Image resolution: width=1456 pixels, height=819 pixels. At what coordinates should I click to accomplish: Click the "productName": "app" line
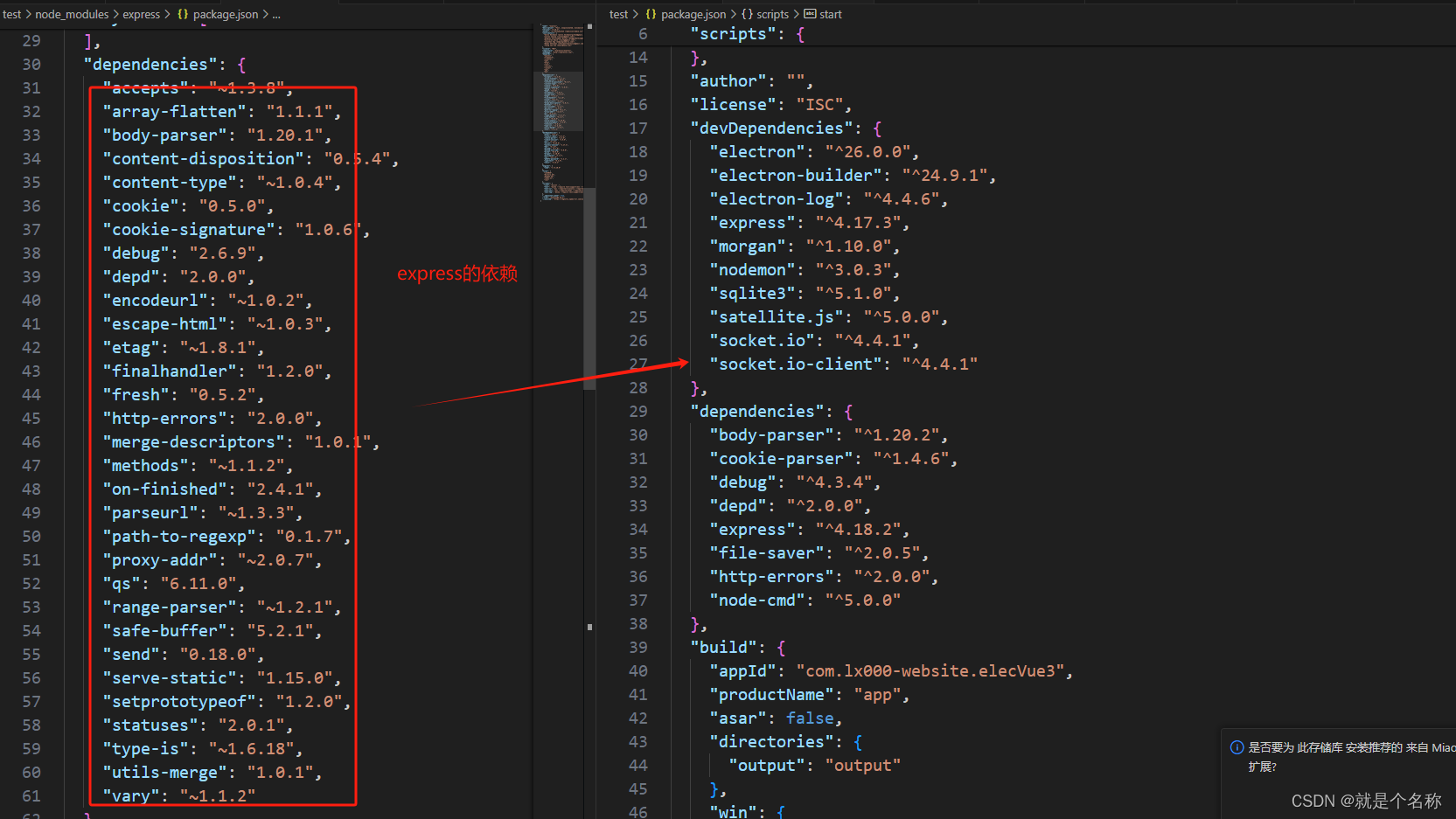(810, 695)
